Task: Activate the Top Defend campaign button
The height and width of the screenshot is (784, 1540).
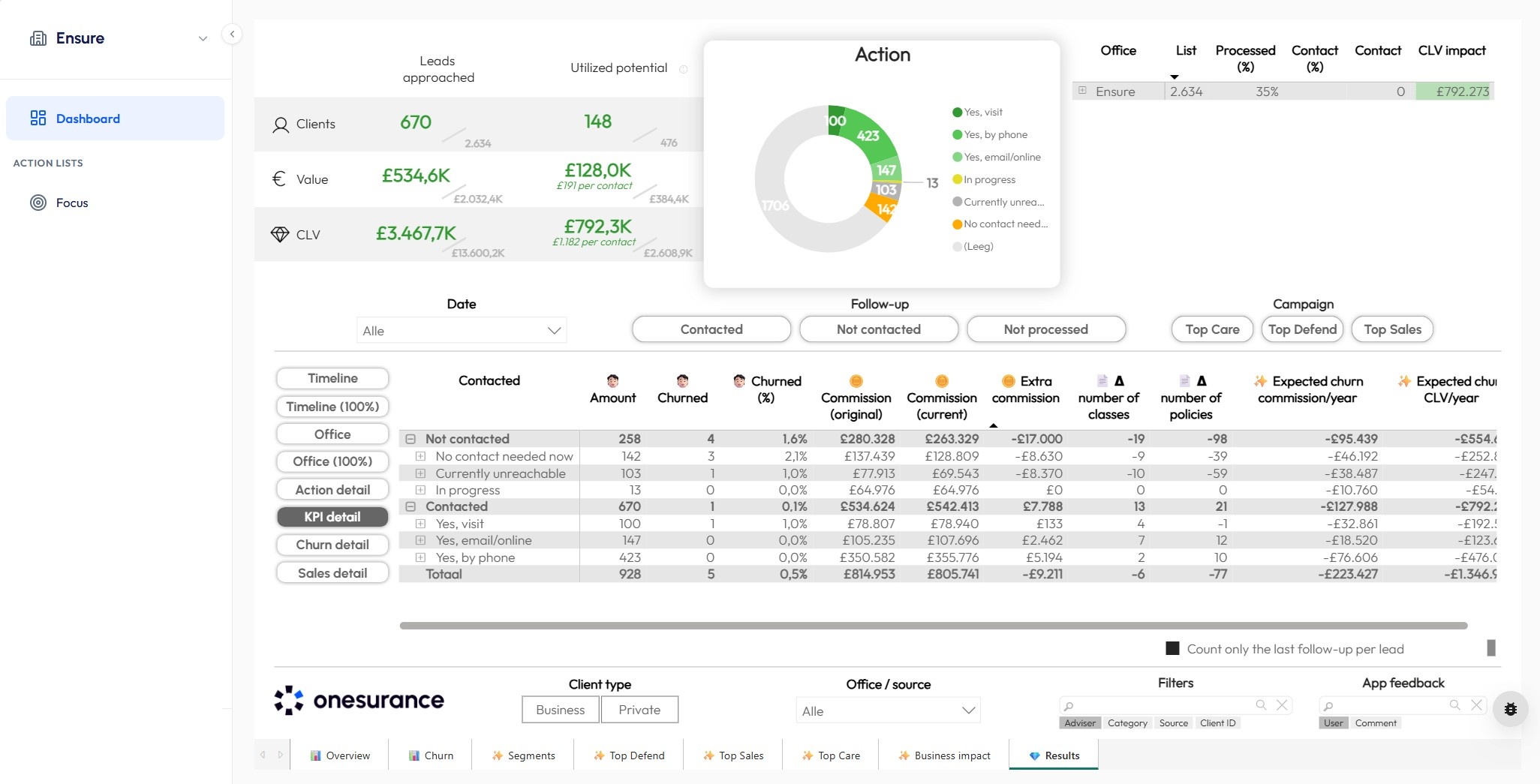Action: [x=1302, y=329]
